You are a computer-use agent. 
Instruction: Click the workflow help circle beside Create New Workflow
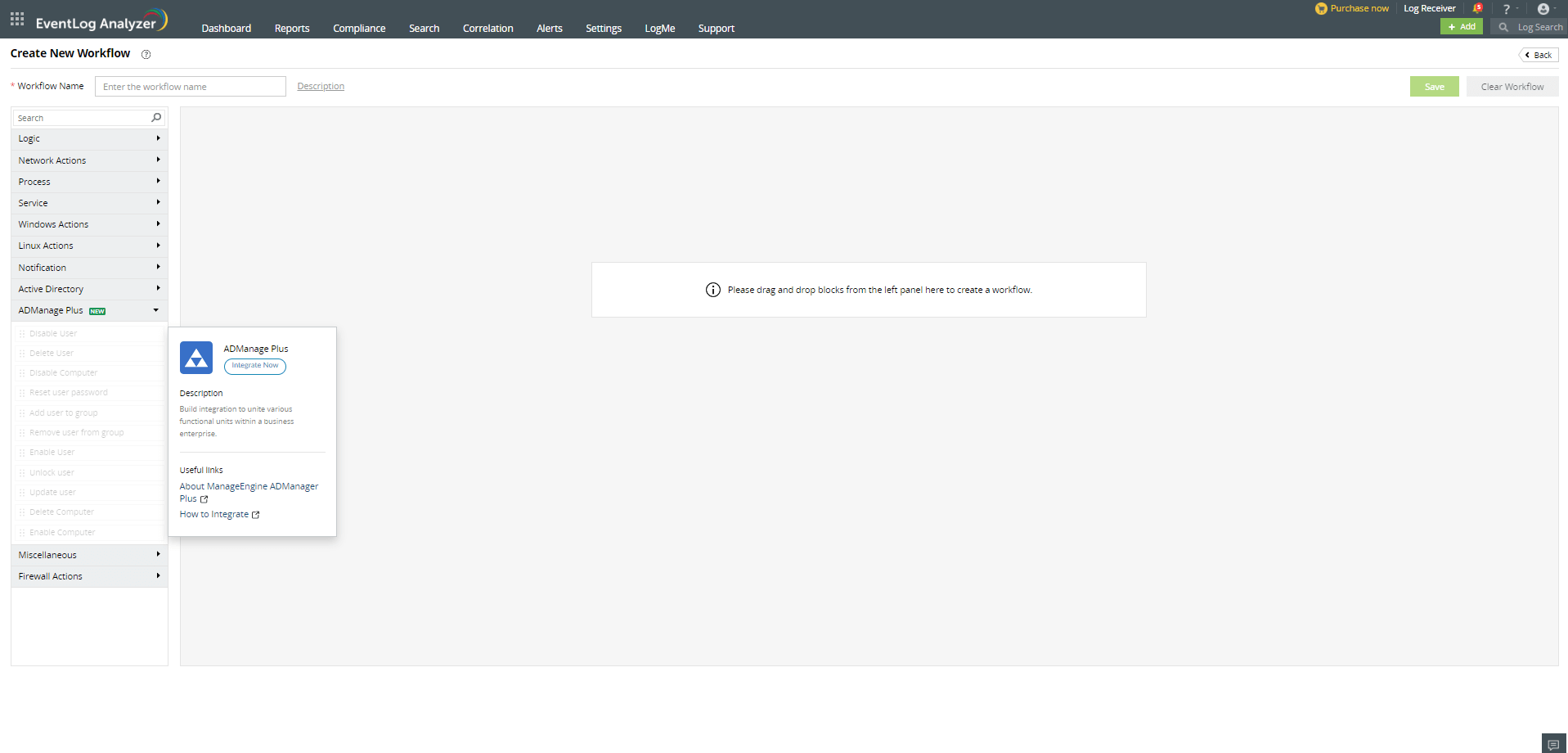coord(146,54)
